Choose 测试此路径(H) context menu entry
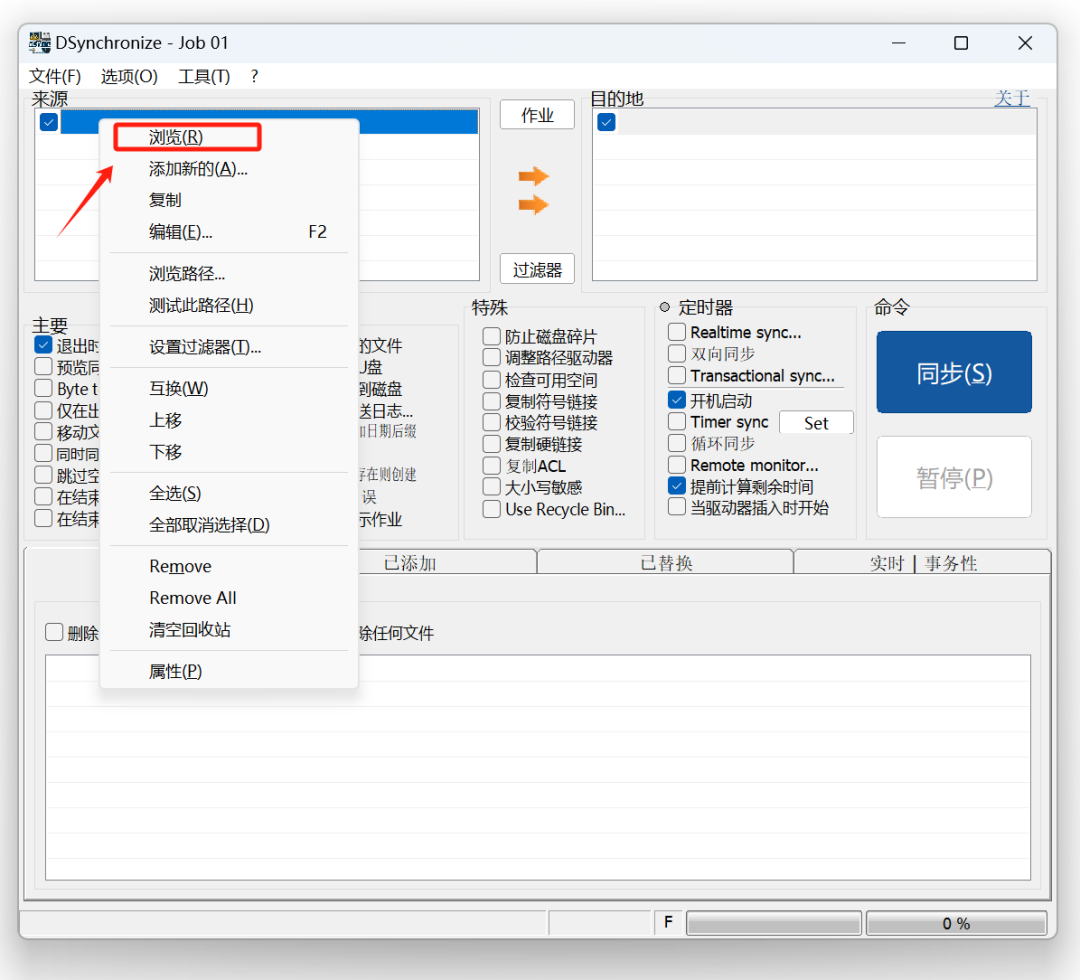 coord(201,305)
